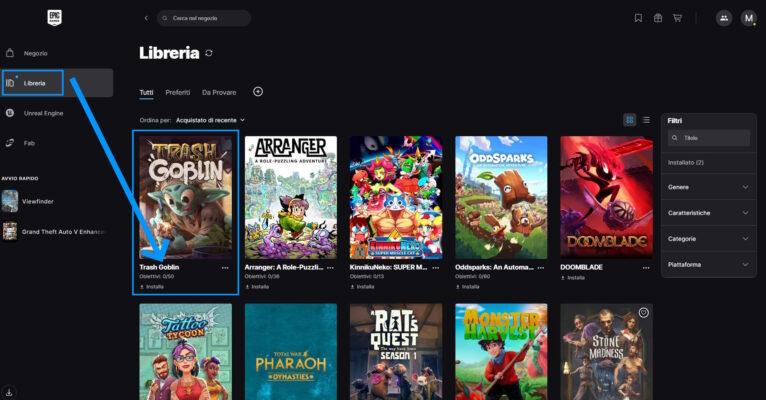Refresh the library with the sync icon

click(209, 53)
